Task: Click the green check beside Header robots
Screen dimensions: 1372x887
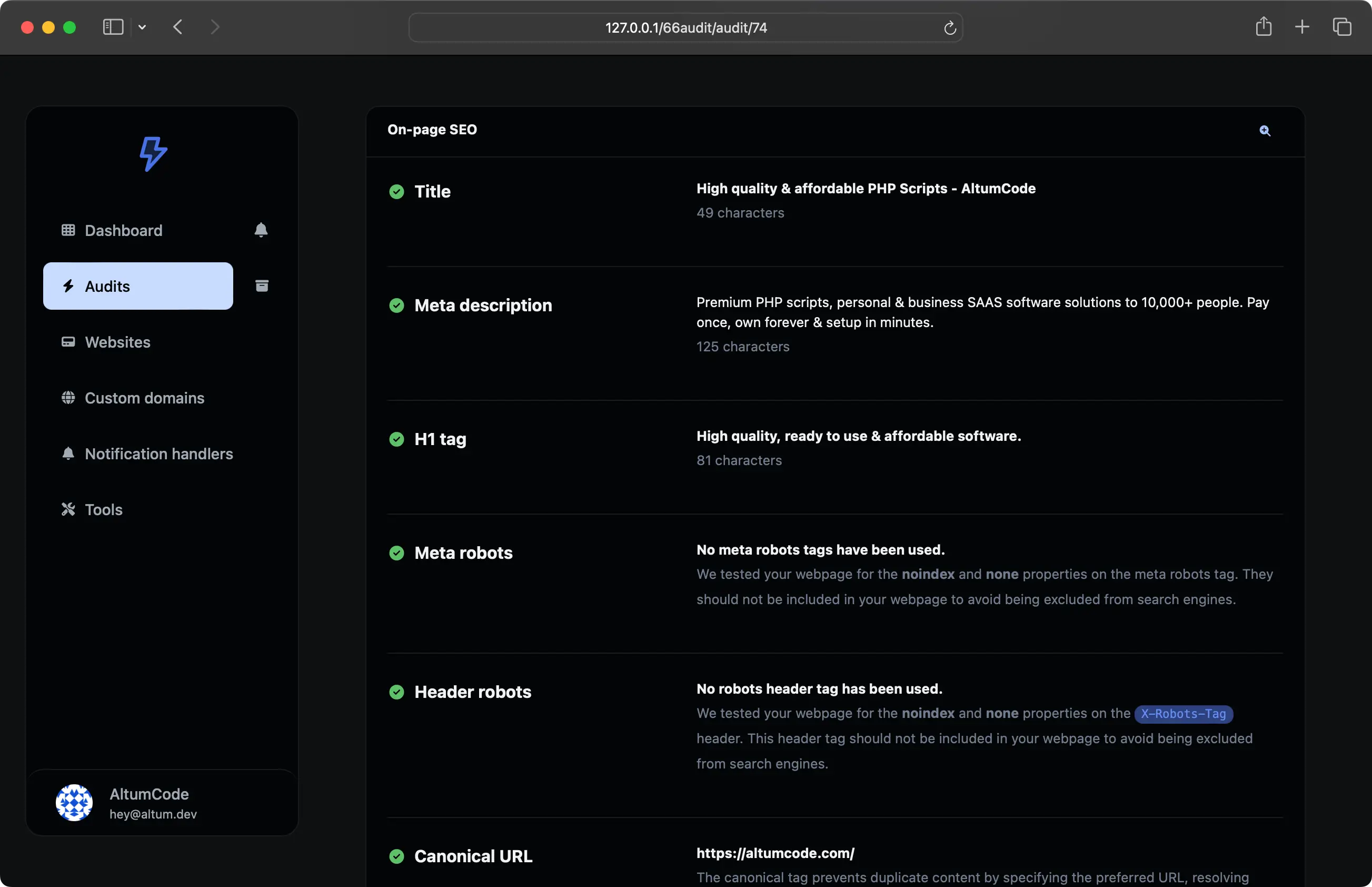Action: [396, 692]
